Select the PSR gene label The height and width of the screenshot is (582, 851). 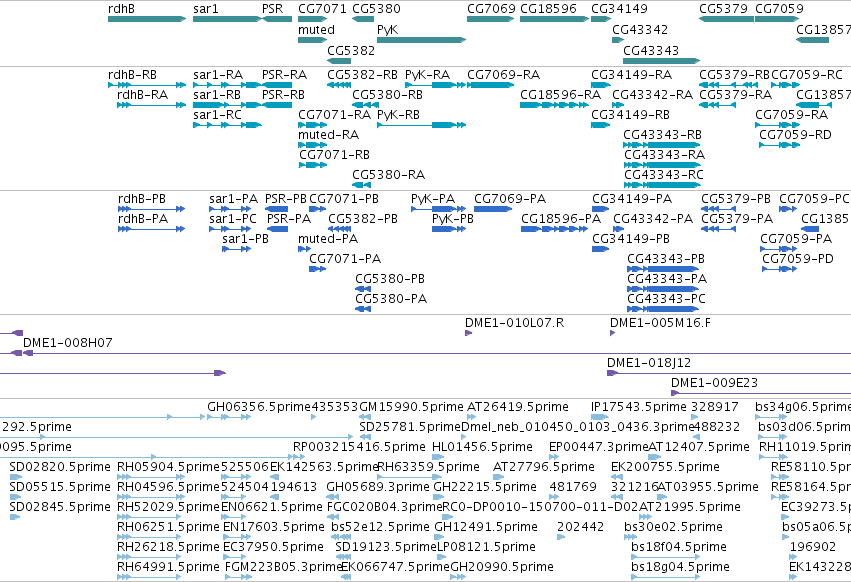click(x=272, y=9)
